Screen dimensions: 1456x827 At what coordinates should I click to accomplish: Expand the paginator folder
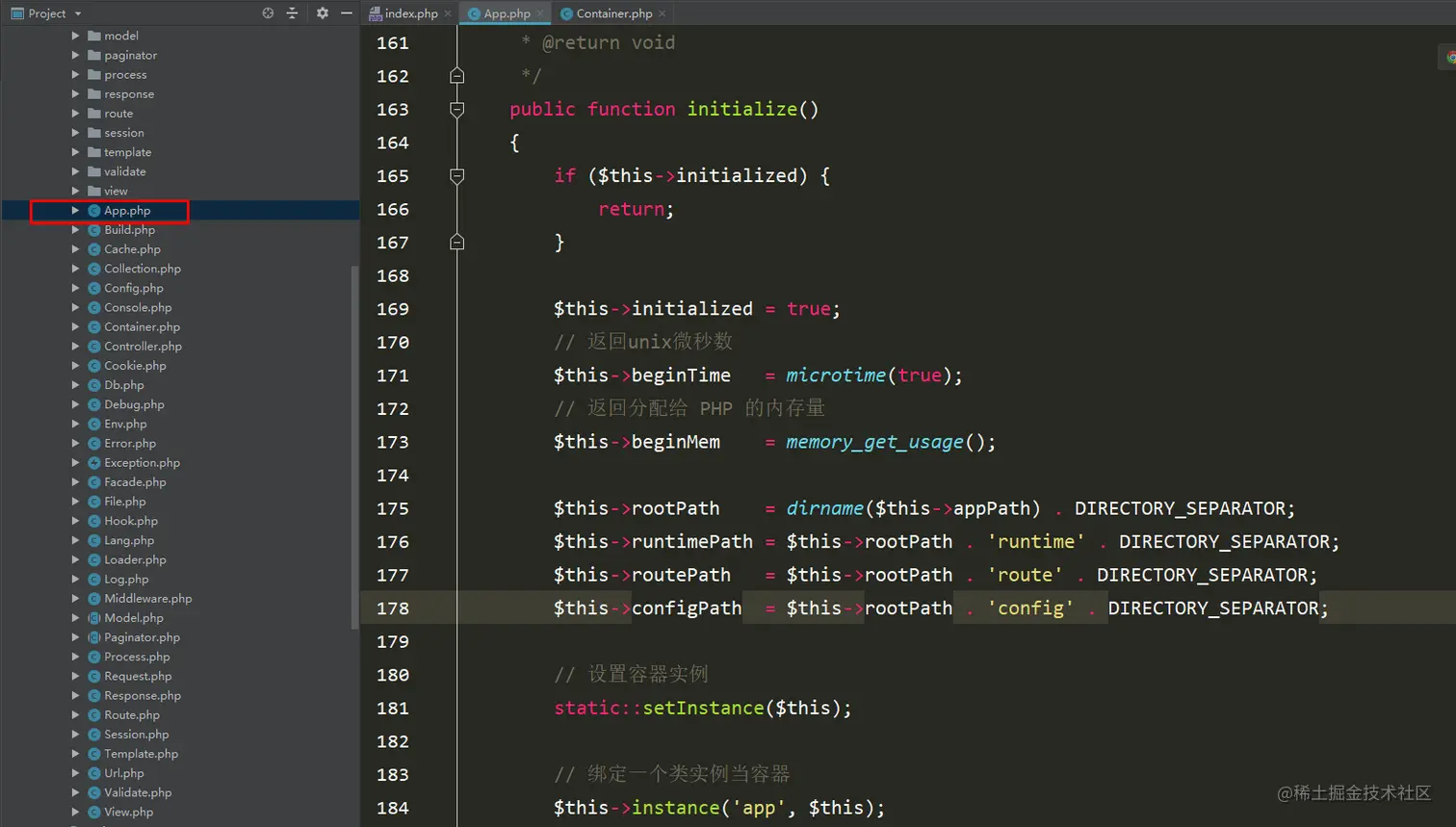click(75, 55)
